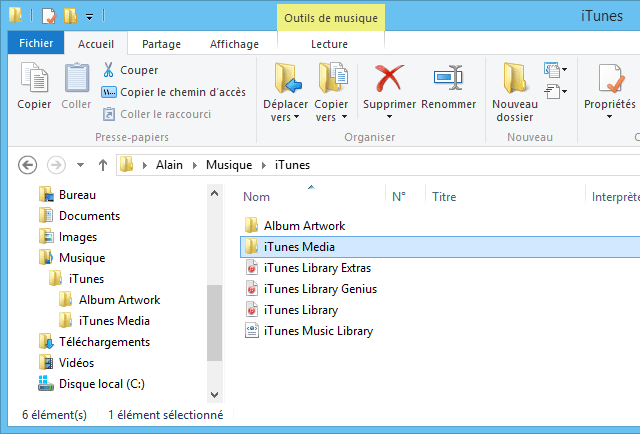Open the Nouvel élément dropdown icon
The width and height of the screenshot is (640, 434).
(556, 70)
